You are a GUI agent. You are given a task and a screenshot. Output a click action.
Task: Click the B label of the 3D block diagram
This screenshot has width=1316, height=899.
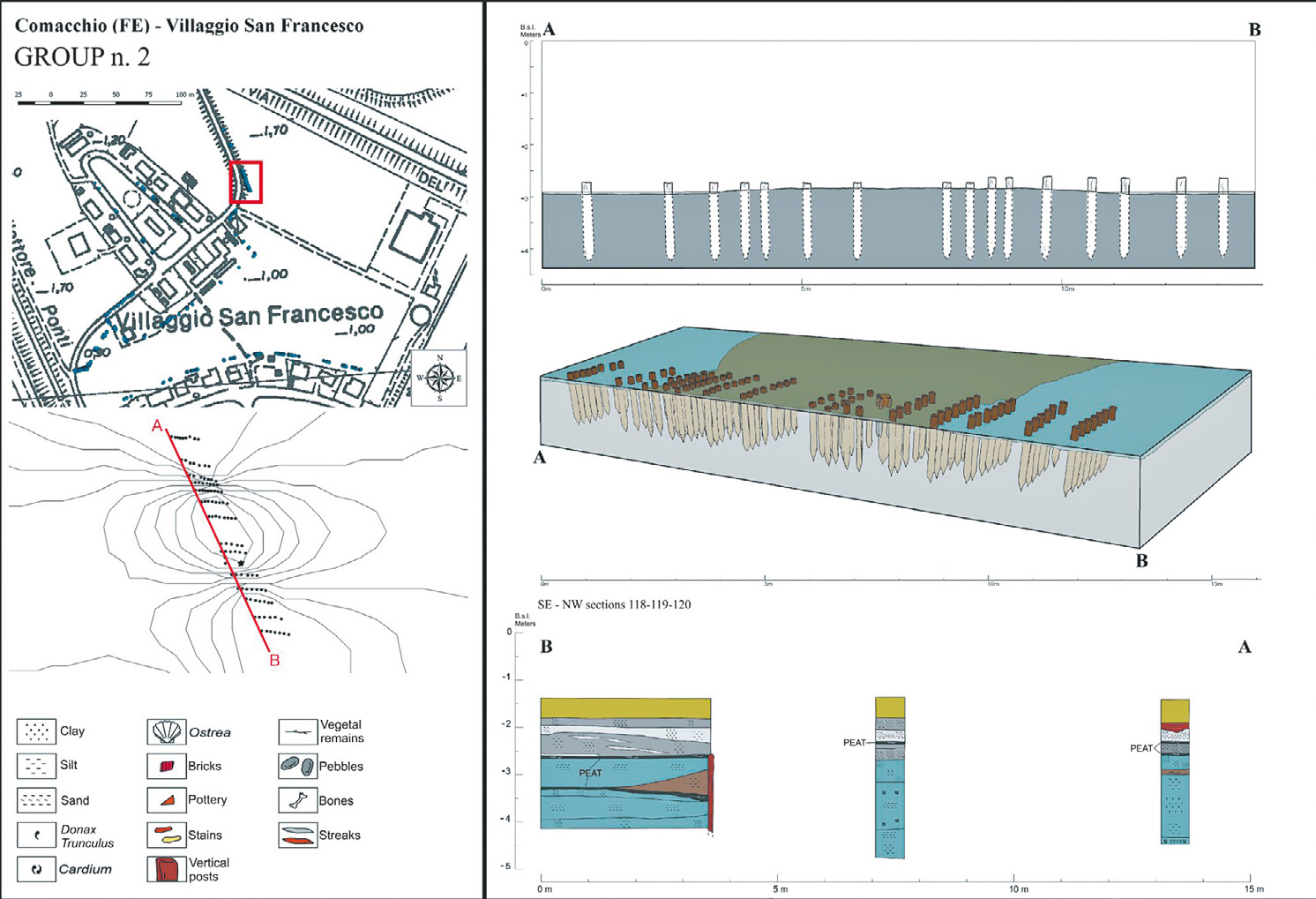1142,561
